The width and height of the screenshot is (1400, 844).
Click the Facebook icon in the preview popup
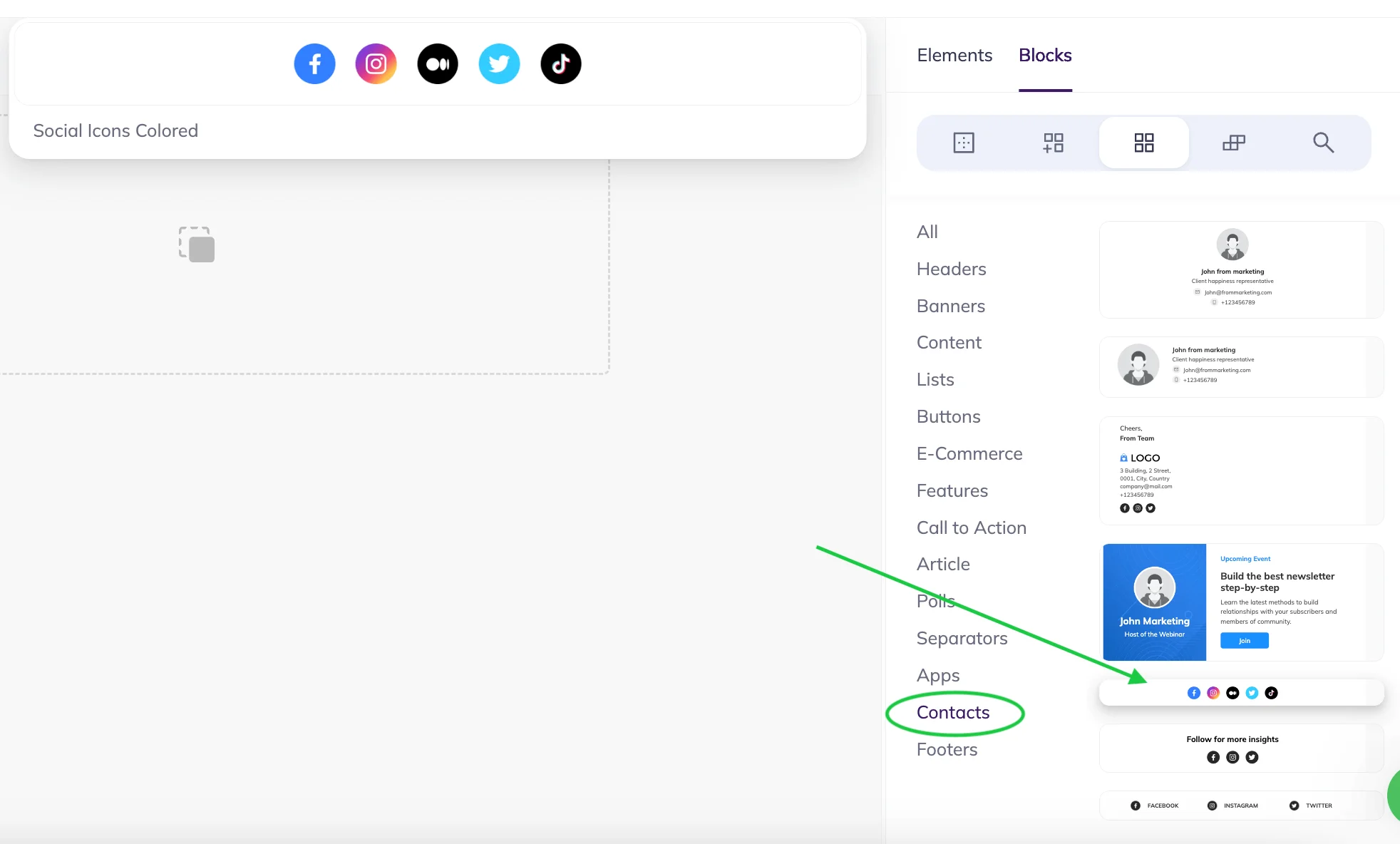[314, 64]
